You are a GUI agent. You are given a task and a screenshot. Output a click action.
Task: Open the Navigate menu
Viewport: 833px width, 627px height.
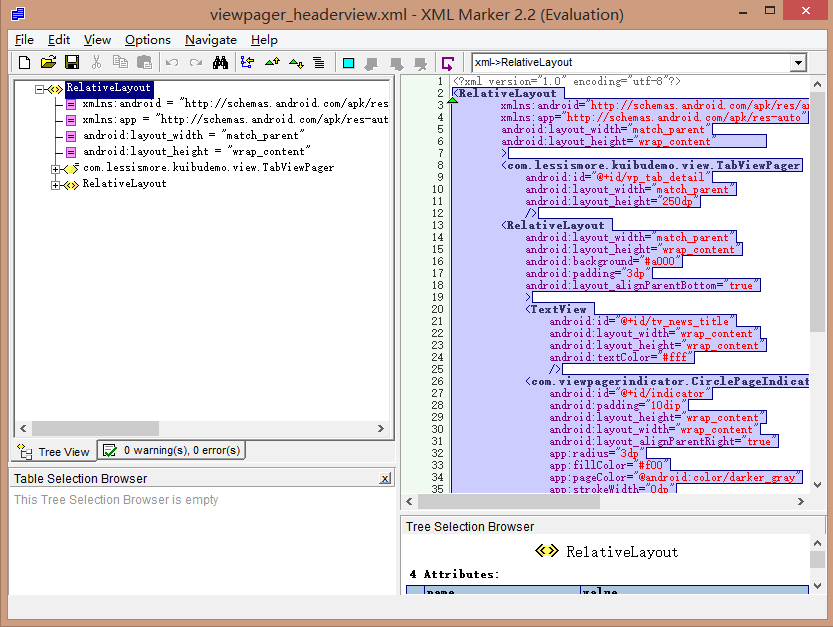coord(210,40)
